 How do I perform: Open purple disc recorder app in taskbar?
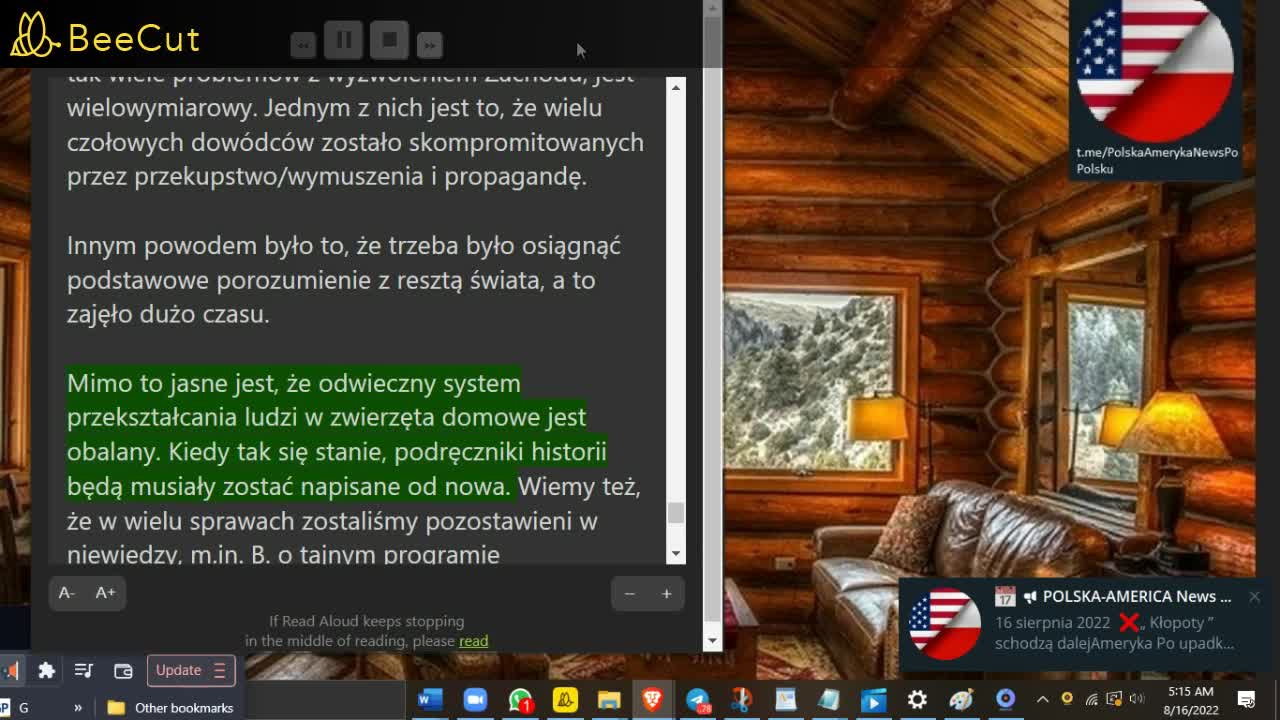tap(1005, 700)
